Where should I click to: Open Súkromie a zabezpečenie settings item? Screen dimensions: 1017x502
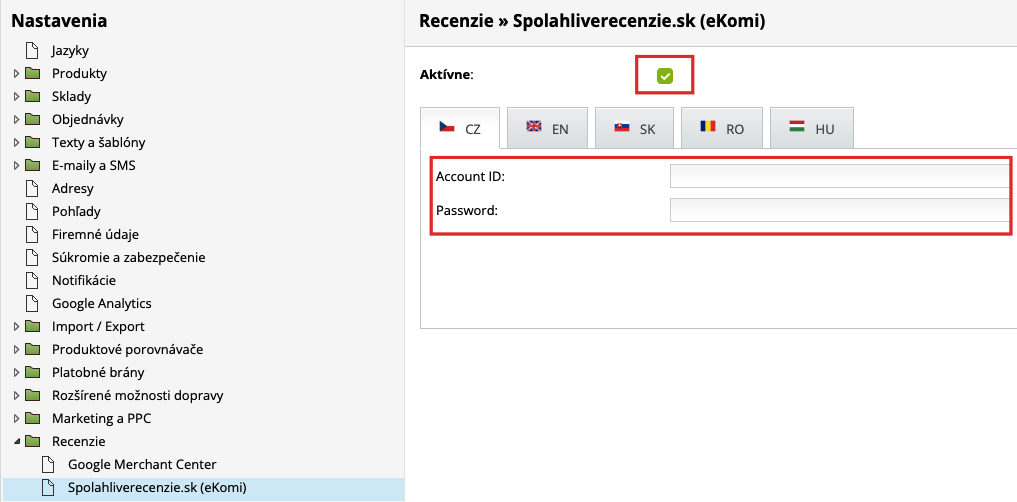(128, 257)
